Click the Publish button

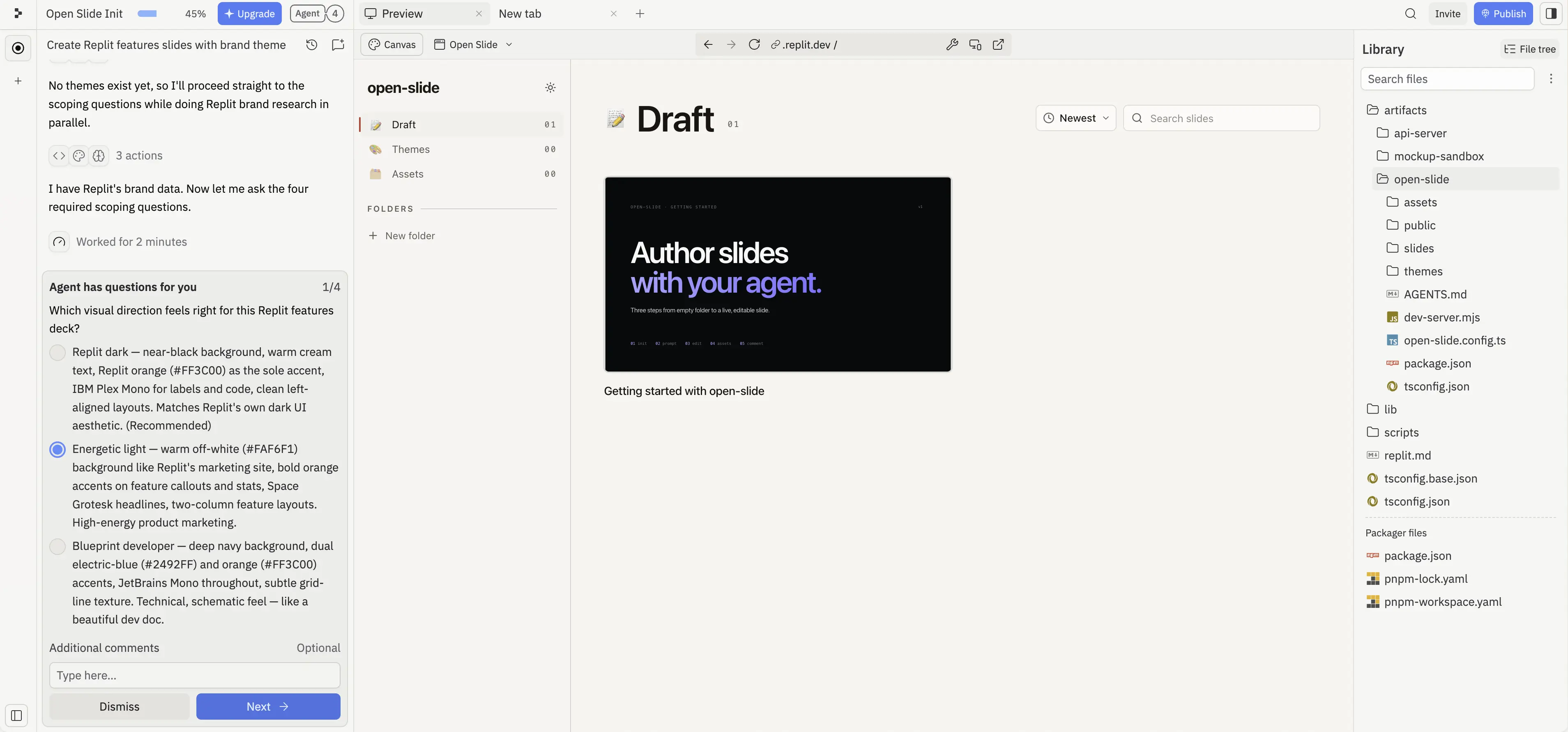click(x=1503, y=14)
